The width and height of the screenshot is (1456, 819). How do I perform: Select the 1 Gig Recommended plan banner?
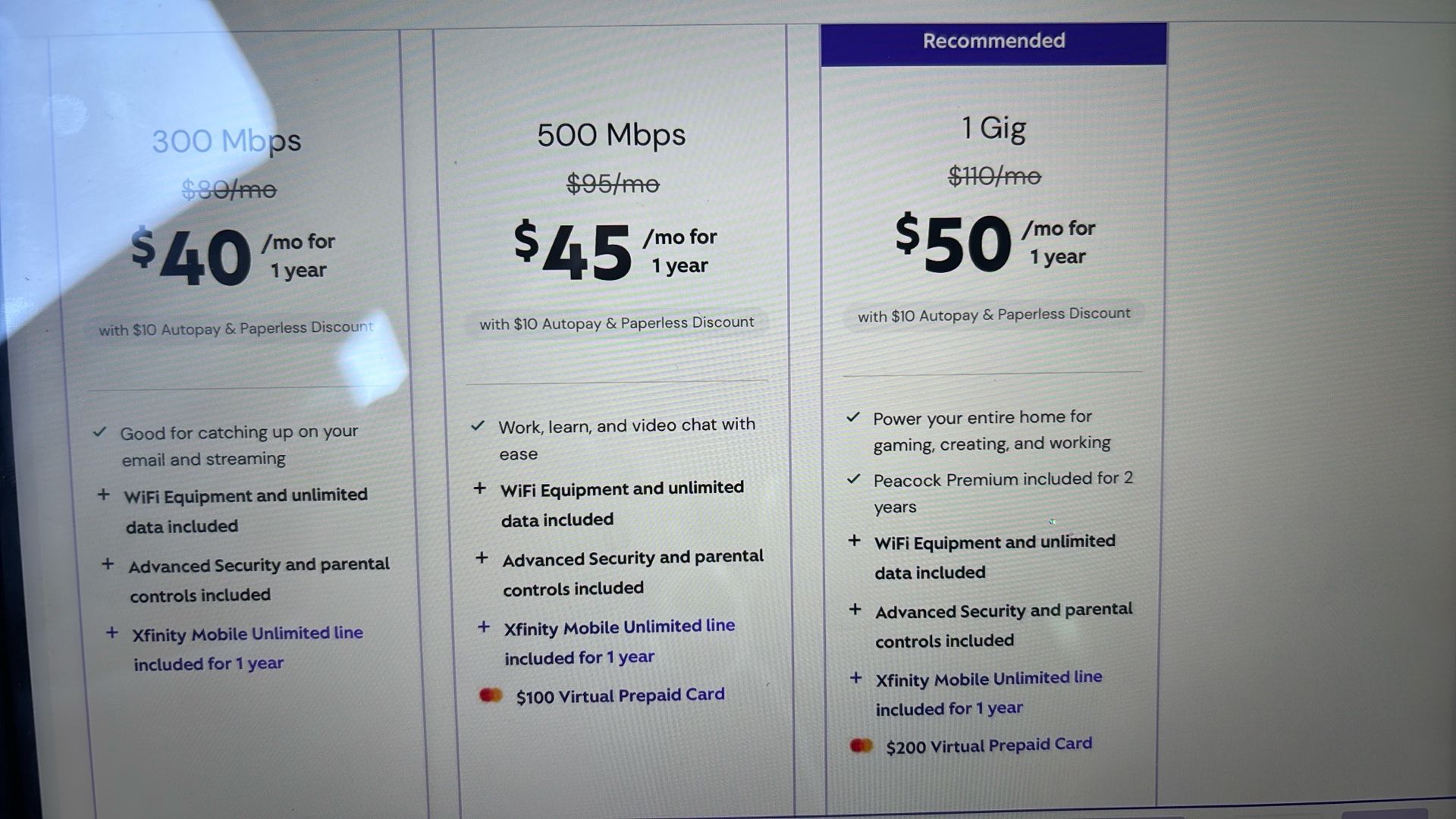point(993,41)
